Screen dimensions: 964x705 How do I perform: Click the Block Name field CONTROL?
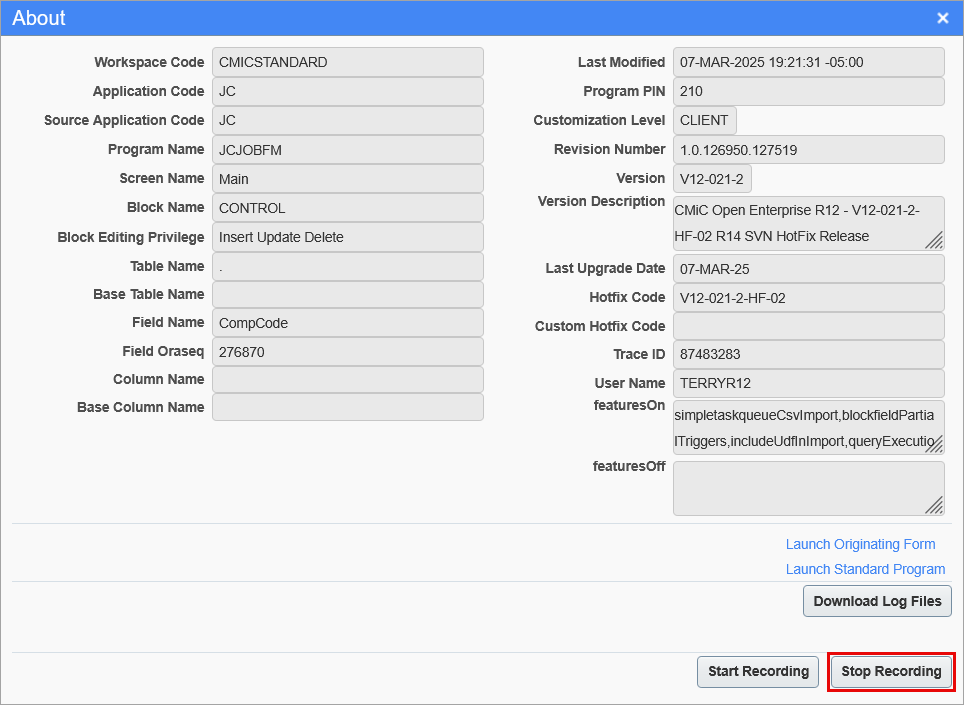[348, 208]
